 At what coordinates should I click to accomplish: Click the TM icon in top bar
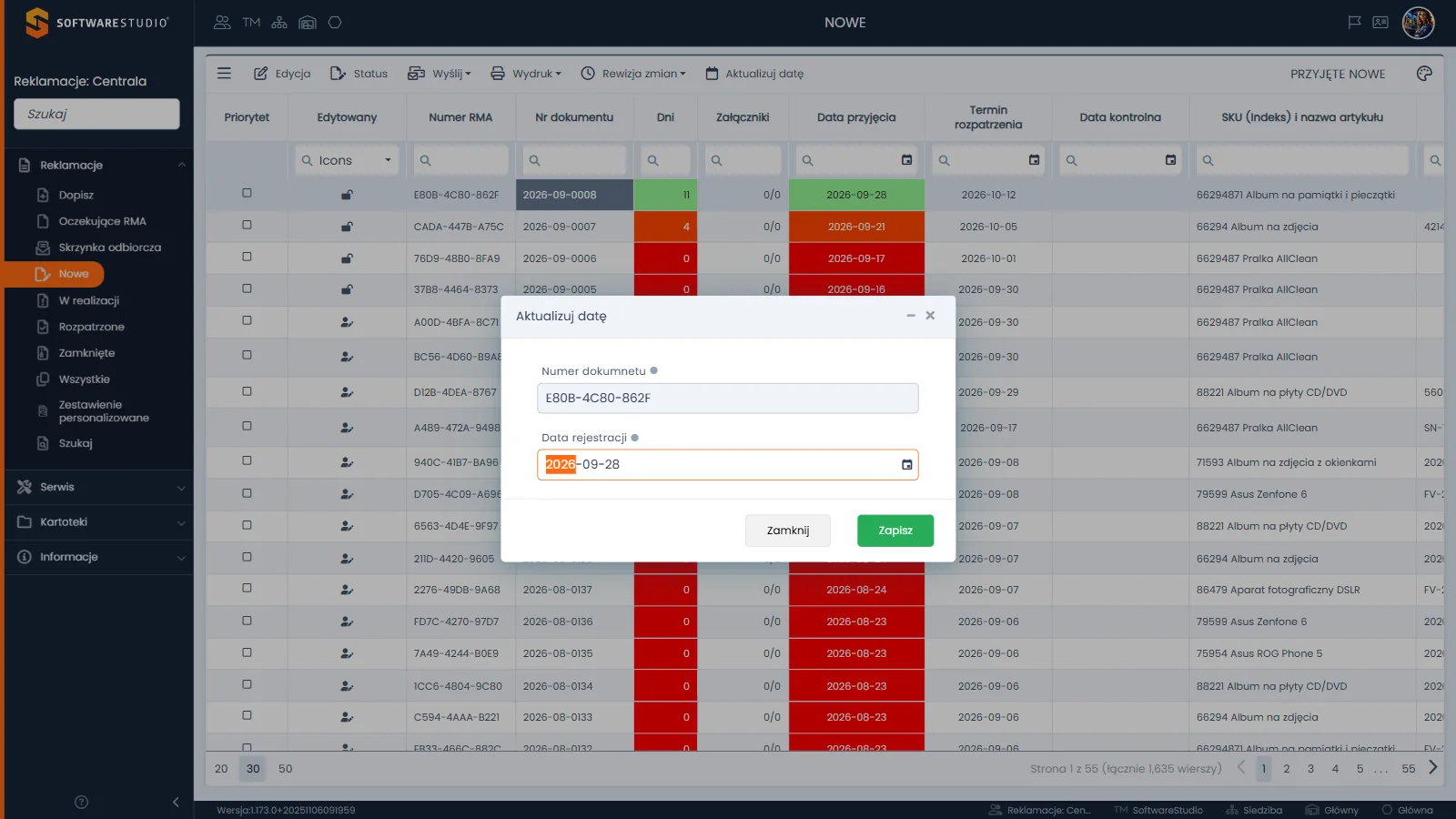(x=251, y=23)
